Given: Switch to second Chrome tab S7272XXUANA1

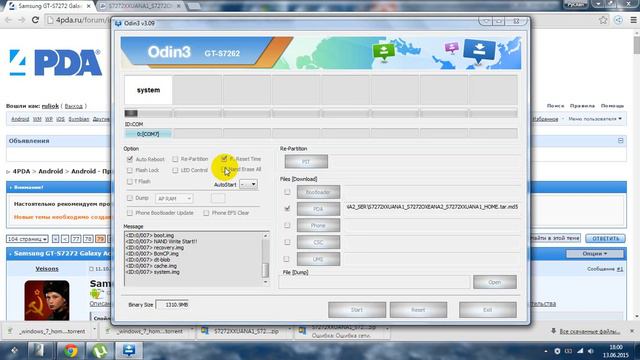Looking at the screenshot, I should (x=140, y=6).
